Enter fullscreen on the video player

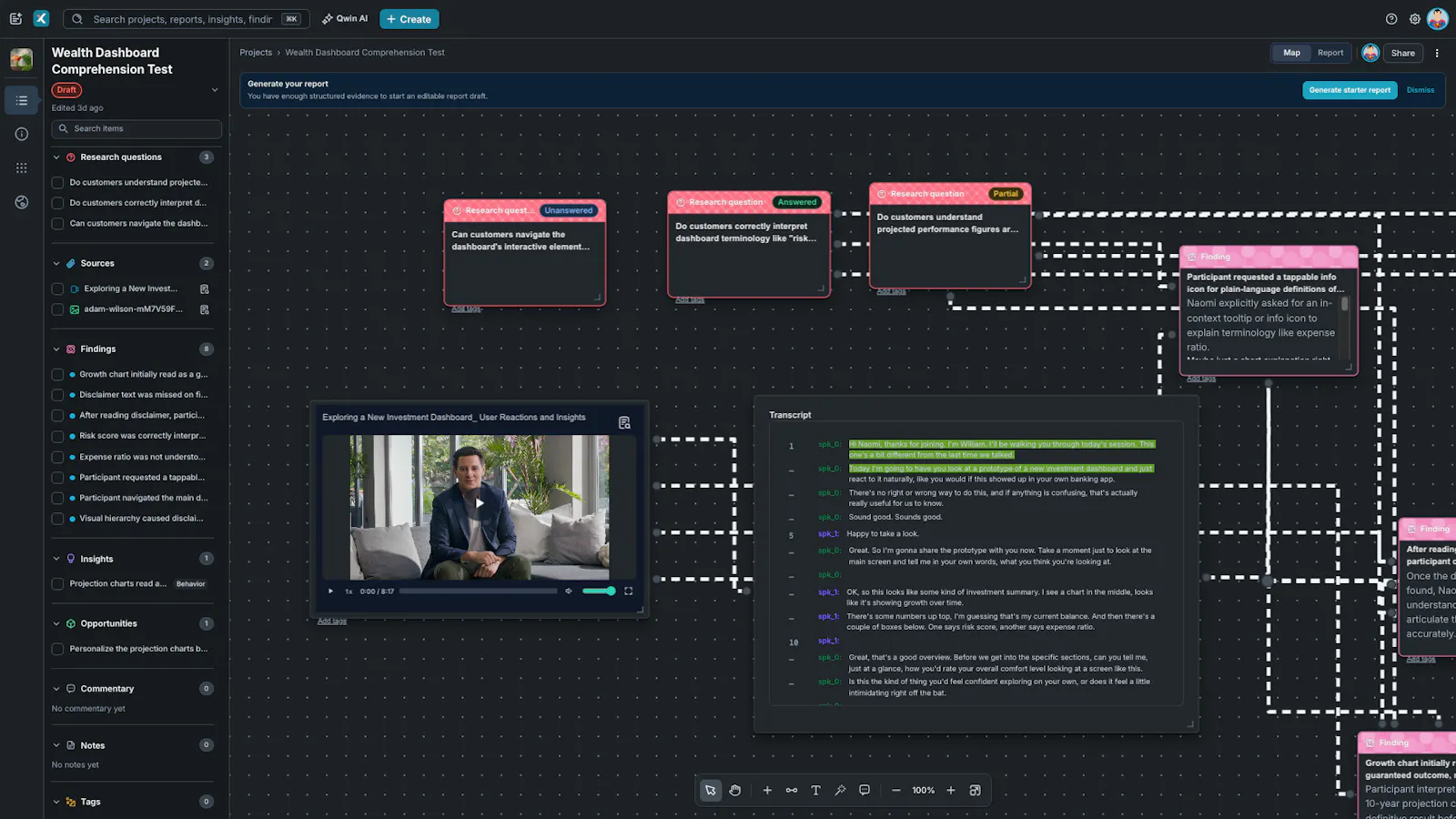tap(628, 591)
